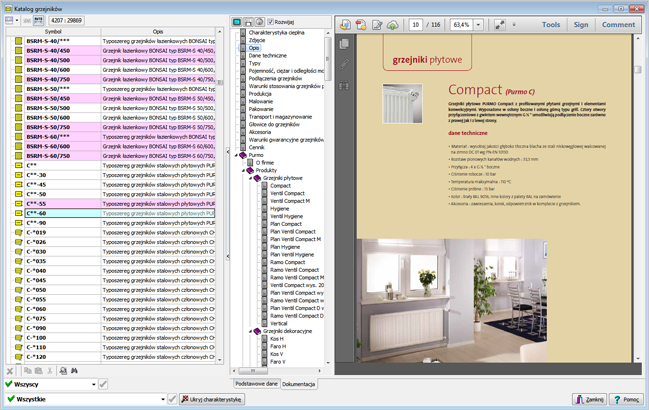Click the Ukryj charakterystykę button
This screenshot has width=649, height=410.
[212, 399]
